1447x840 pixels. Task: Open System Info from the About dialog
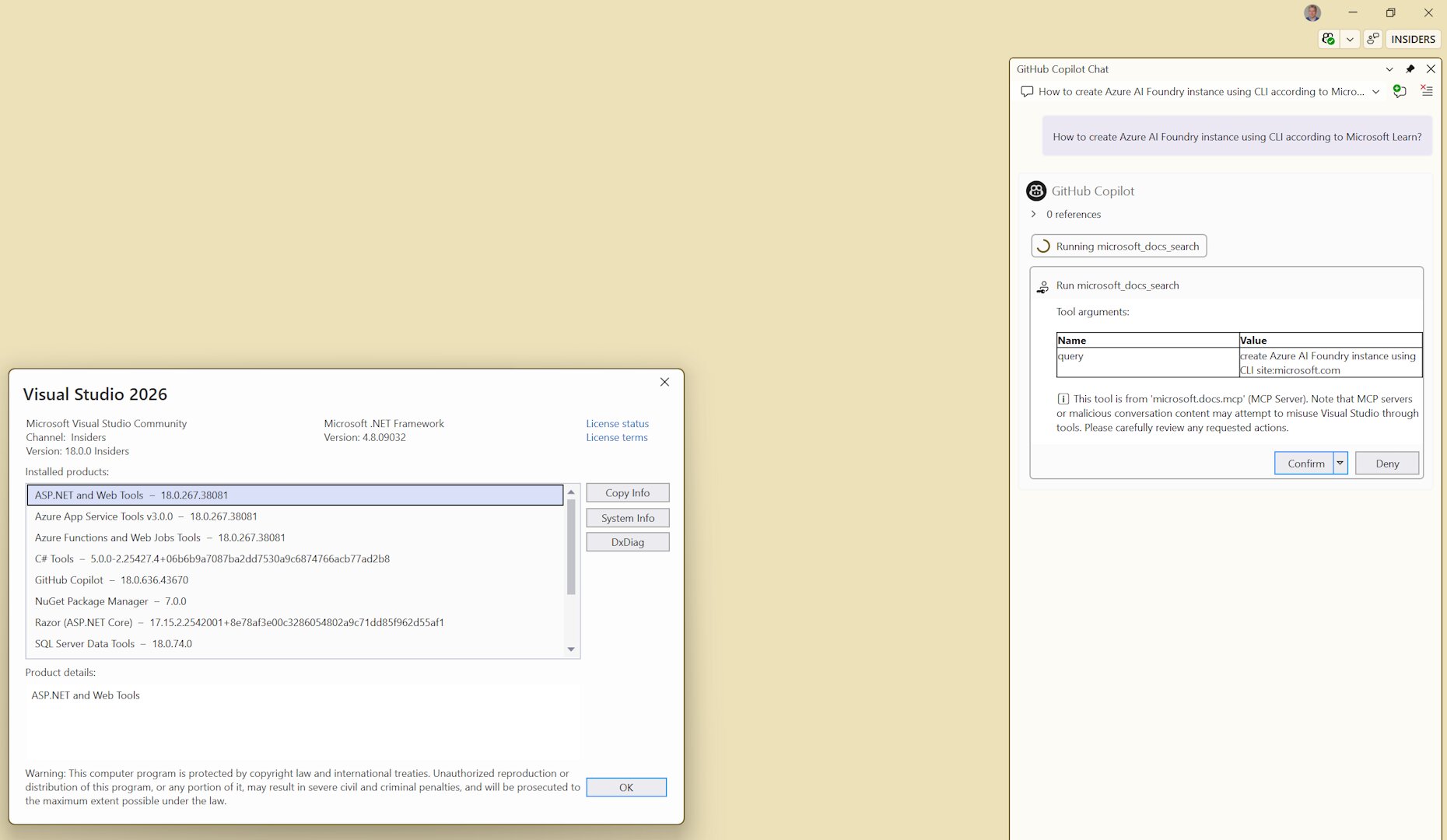pyautogui.click(x=627, y=517)
